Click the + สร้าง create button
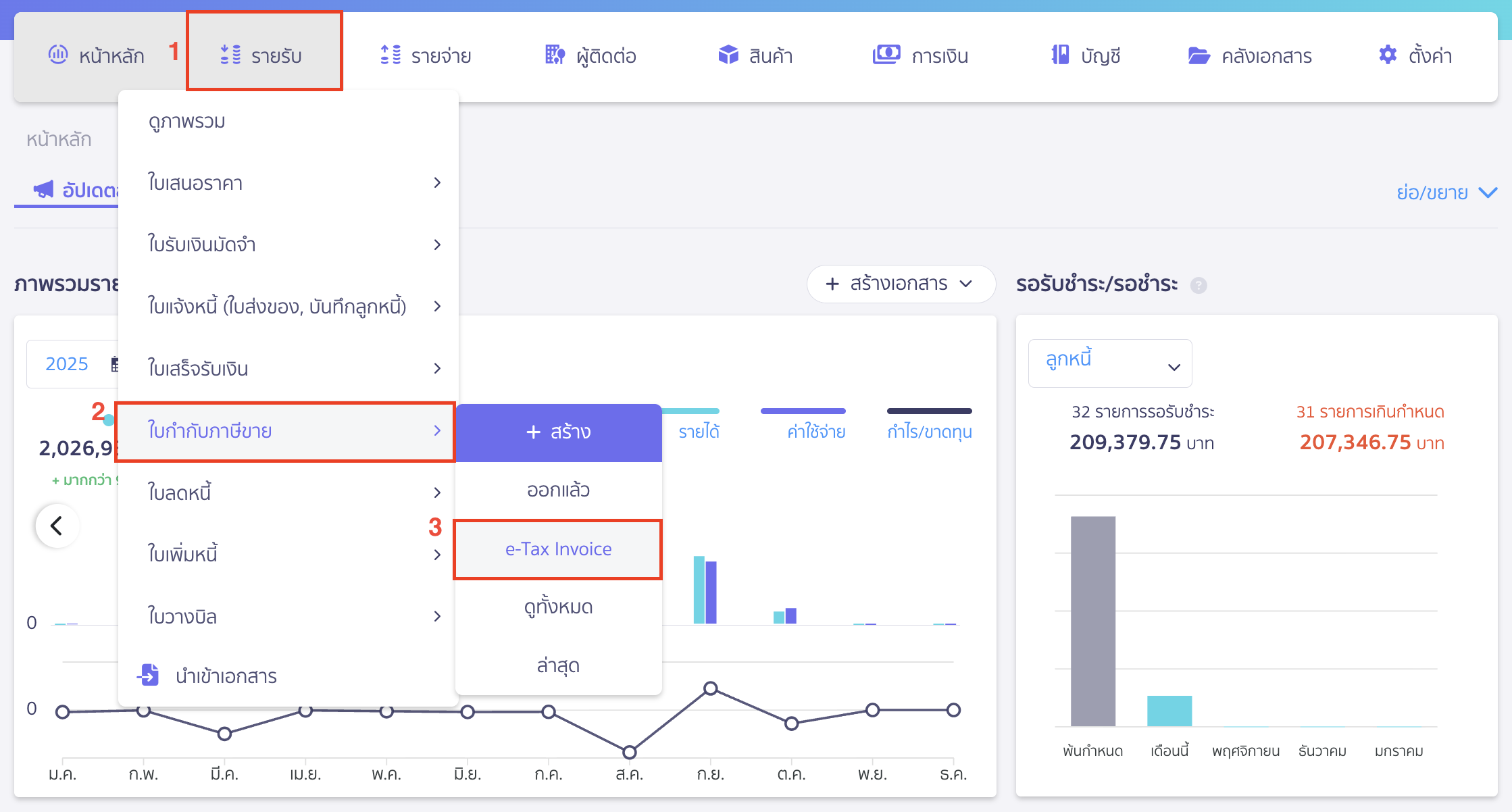The image size is (1512, 812). (558, 432)
